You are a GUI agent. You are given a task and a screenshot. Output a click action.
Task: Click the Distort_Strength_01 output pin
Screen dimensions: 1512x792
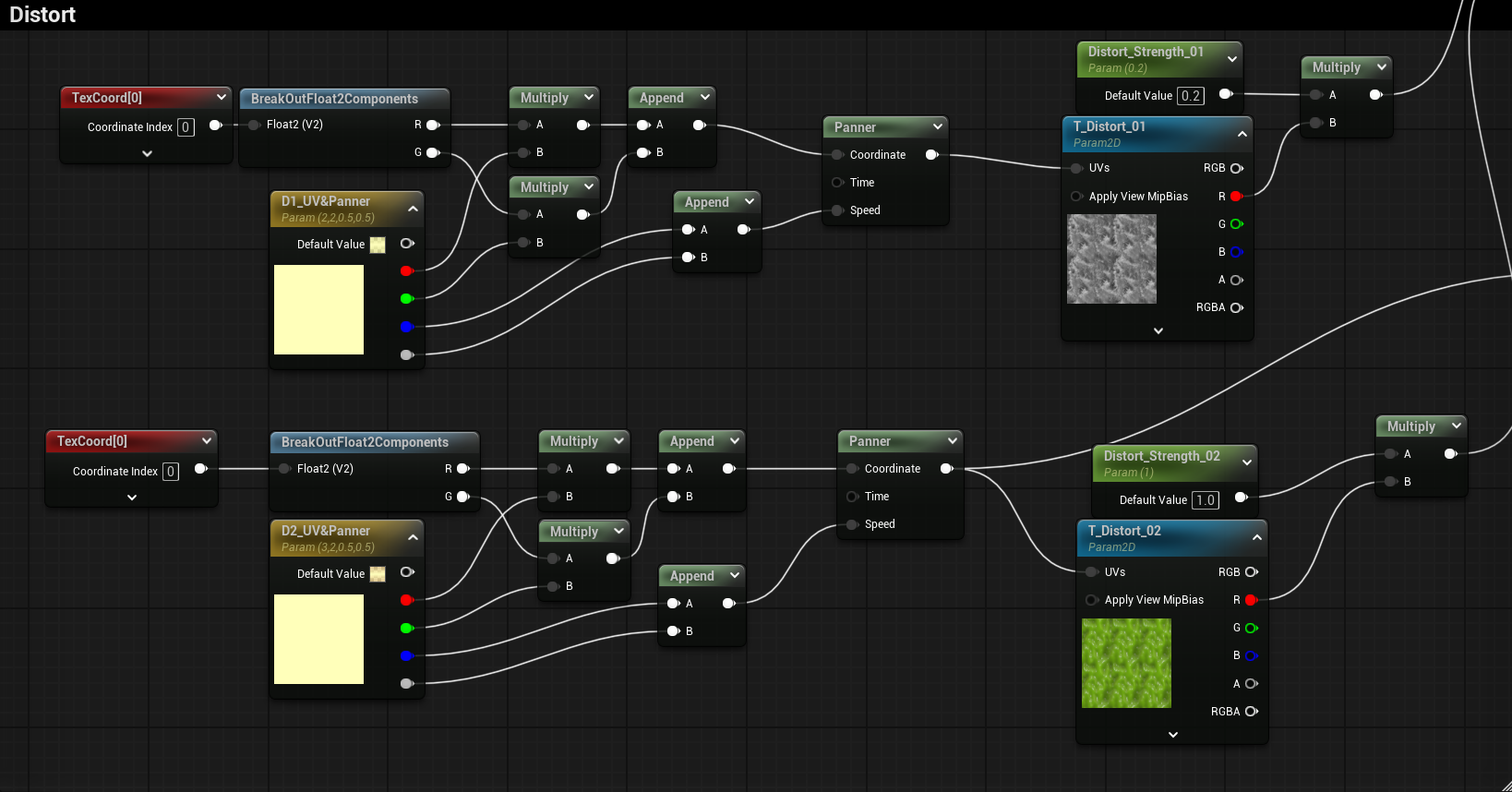(x=1225, y=94)
